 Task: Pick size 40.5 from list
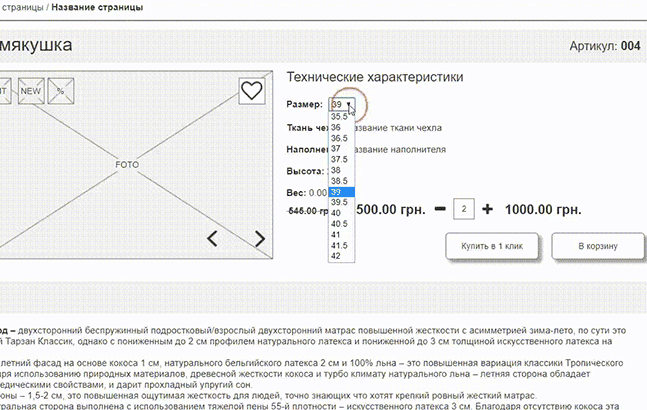[341, 224]
